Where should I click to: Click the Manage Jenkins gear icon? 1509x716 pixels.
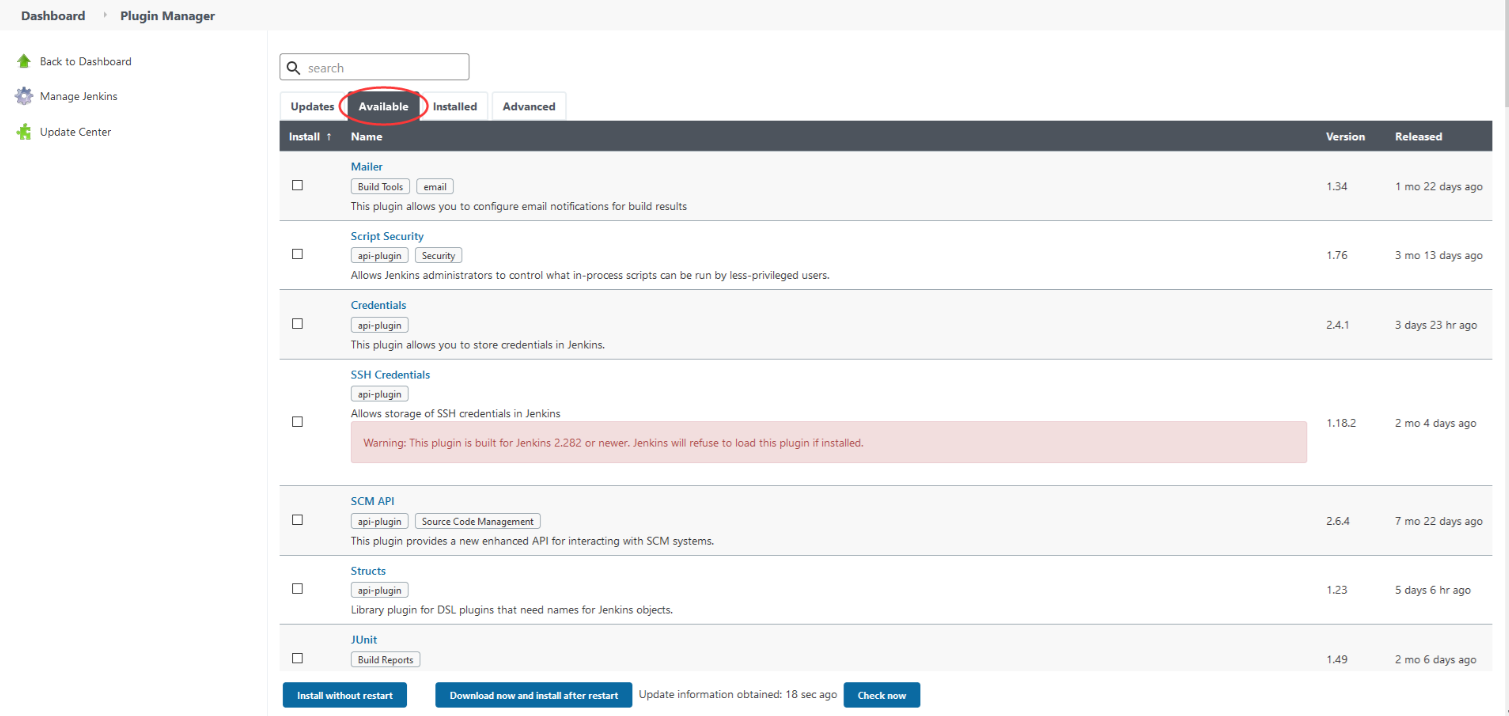pyautogui.click(x=24, y=96)
